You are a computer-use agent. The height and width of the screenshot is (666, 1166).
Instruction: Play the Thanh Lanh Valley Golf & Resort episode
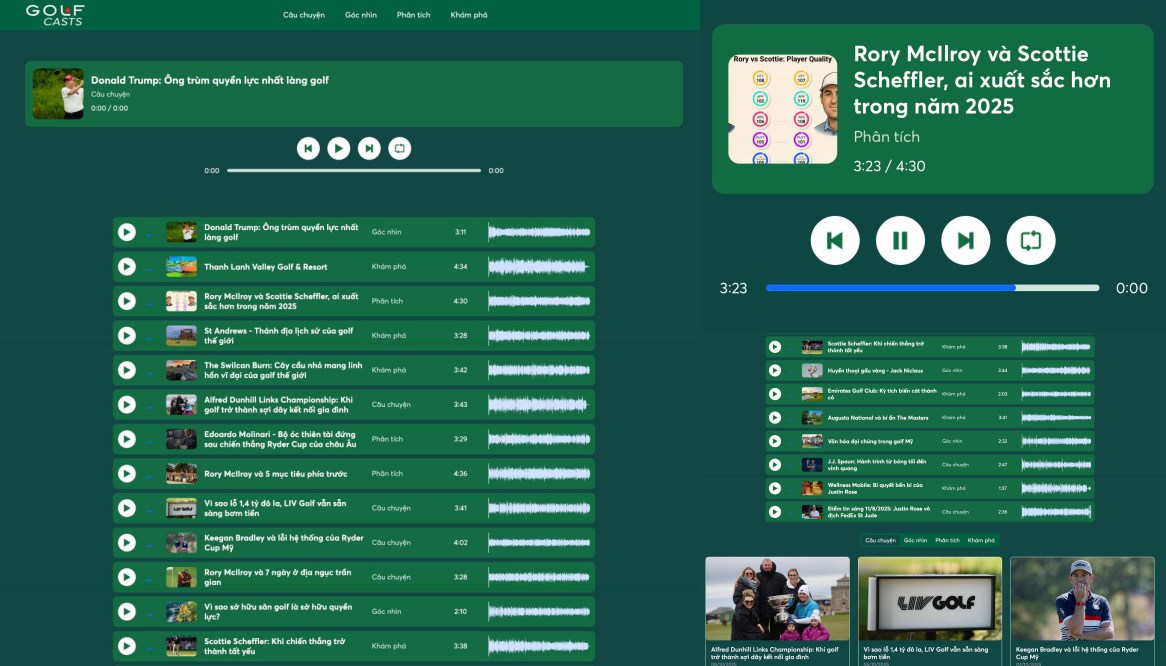[127, 266]
